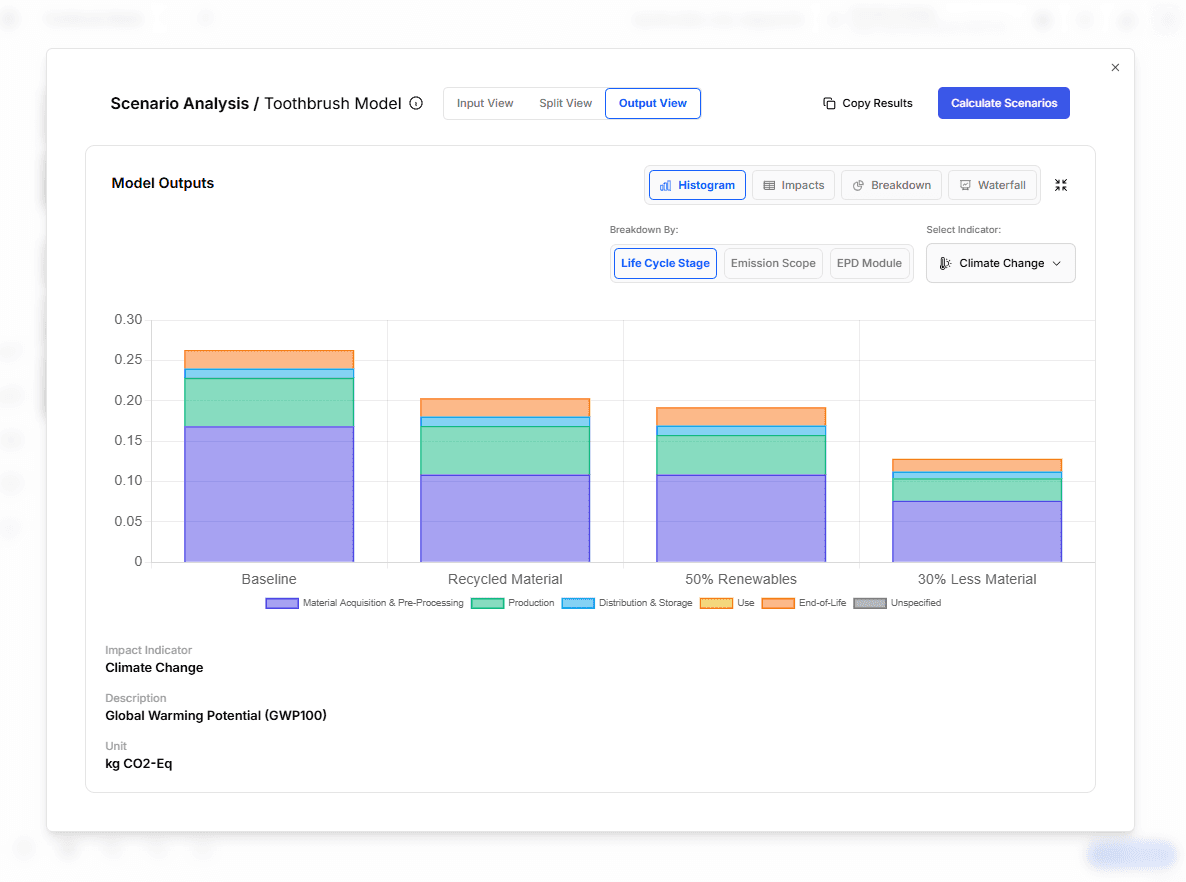Click the Scenario Analysis title text
The width and height of the screenshot is (1186, 882).
pyautogui.click(x=180, y=104)
